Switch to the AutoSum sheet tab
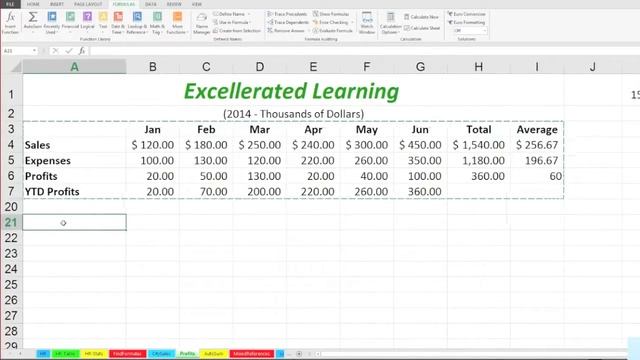640x360 pixels. tap(213, 354)
